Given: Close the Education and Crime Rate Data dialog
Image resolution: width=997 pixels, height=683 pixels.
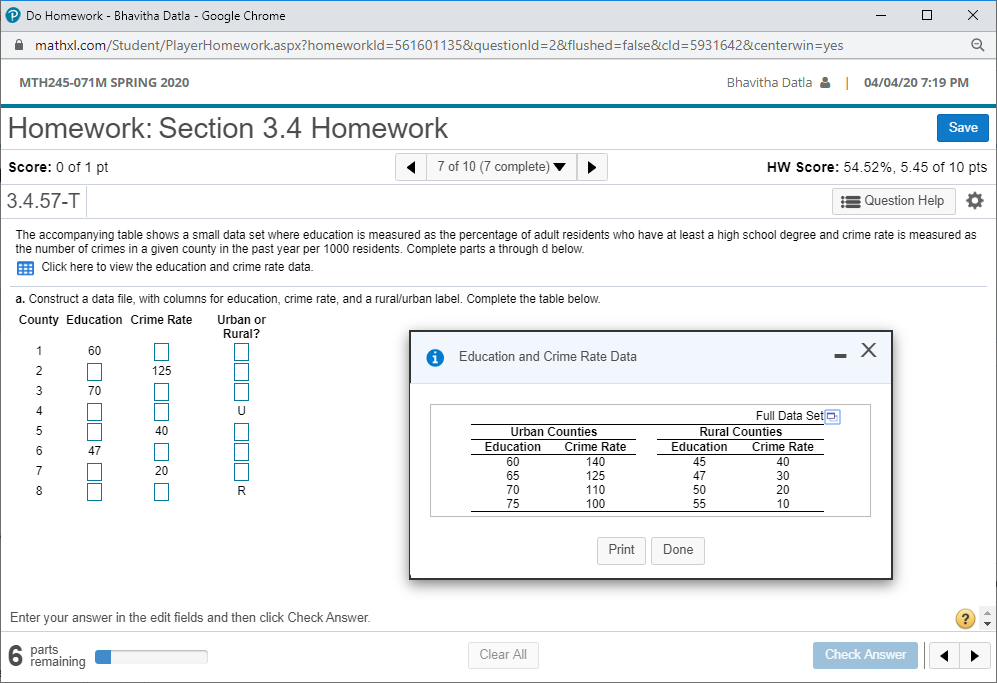Looking at the screenshot, I should (x=869, y=350).
